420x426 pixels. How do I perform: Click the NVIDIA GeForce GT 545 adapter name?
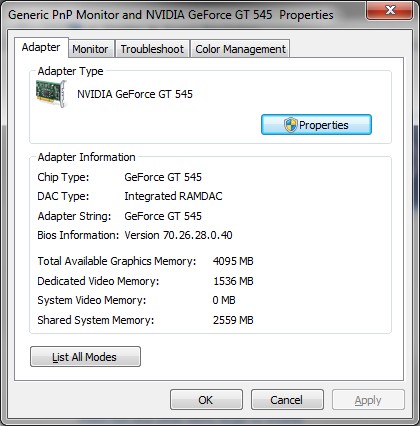(x=135, y=94)
